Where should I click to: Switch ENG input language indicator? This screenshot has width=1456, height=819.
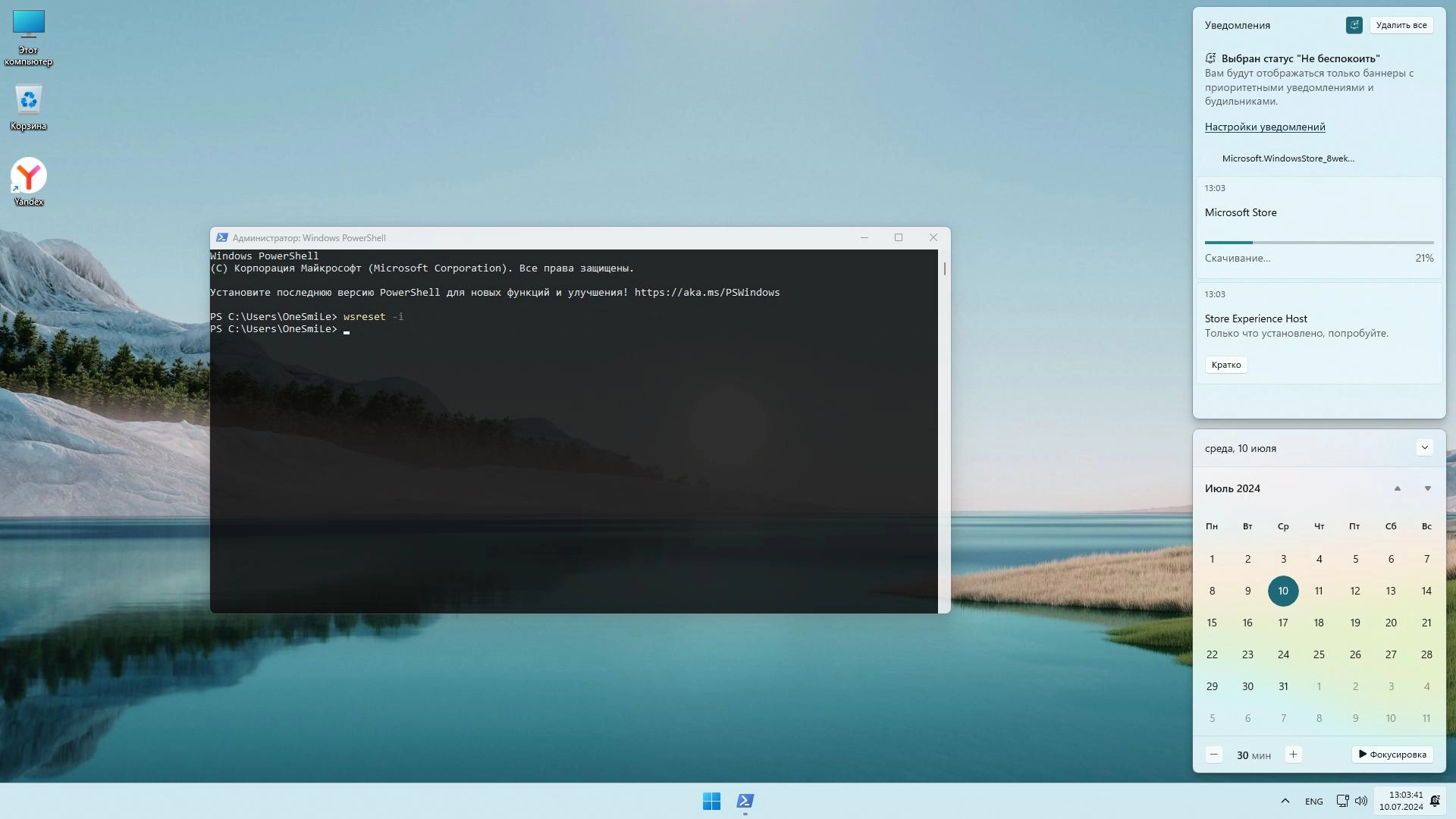coord(1313,802)
